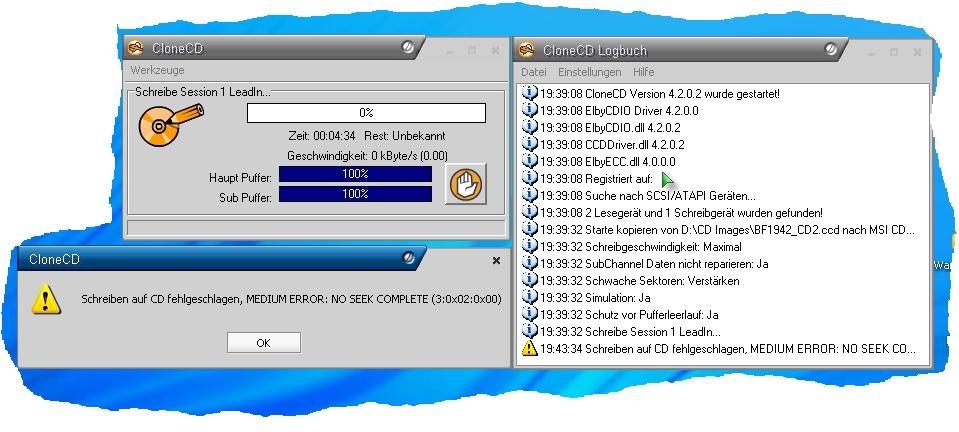Image resolution: width=959 pixels, height=432 pixels.
Task: Open the Werkzeuge menu
Action: (157, 70)
